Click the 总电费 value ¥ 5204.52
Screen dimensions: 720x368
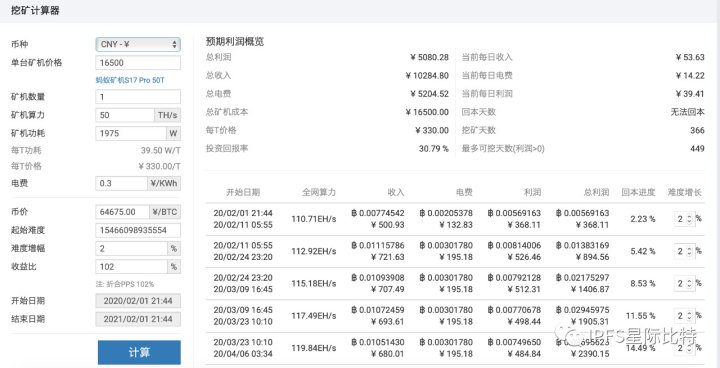pyautogui.click(x=429, y=94)
